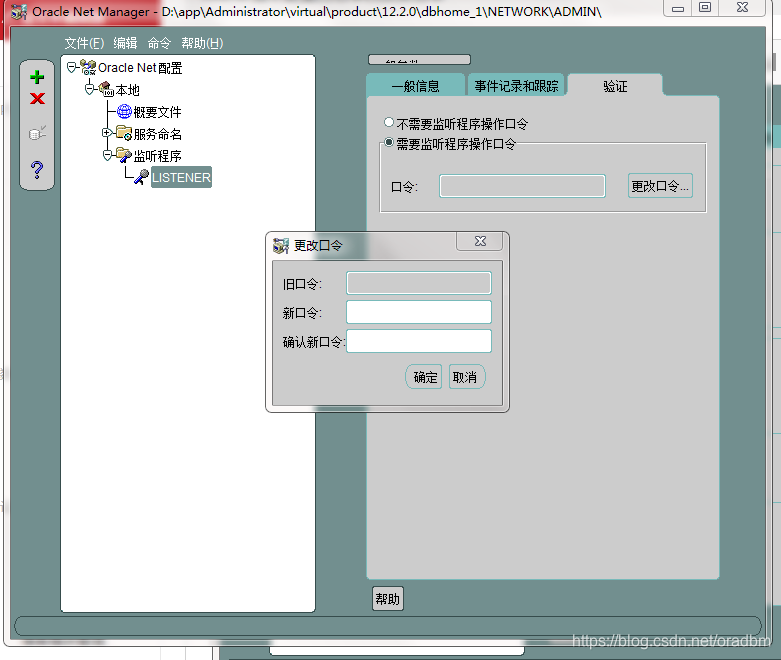Click the Oracle Net Manager title bar icon
Image resolution: width=781 pixels, height=660 pixels.
click(x=19, y=11)
